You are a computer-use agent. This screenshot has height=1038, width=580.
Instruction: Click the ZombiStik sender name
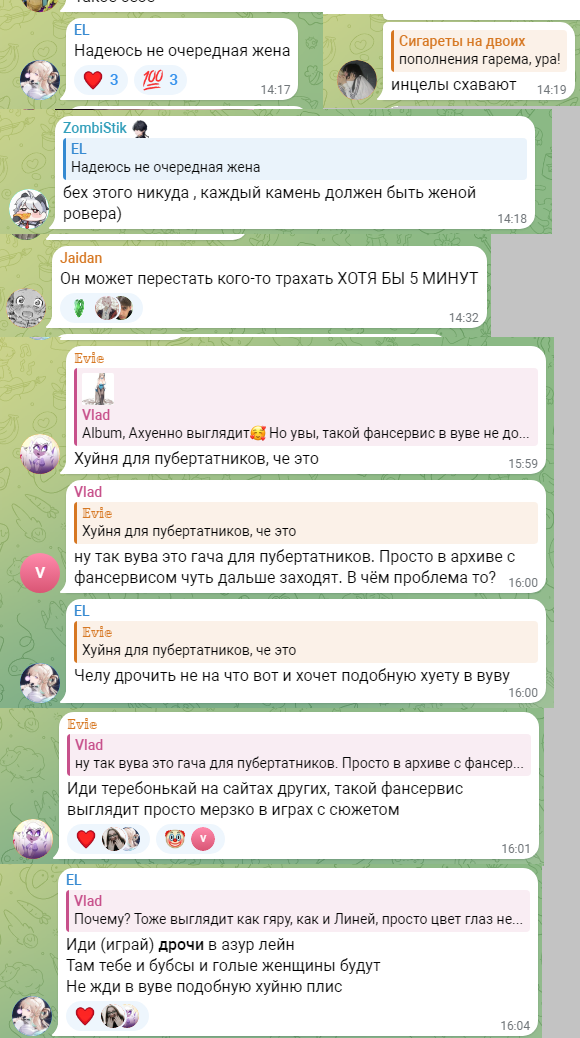pyautogui.click(x=95, y=128)
